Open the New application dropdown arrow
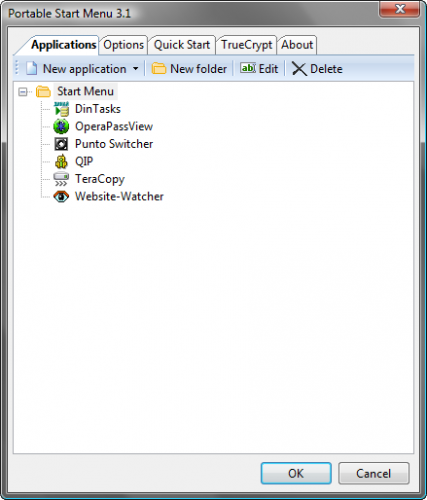 point(135,69)
